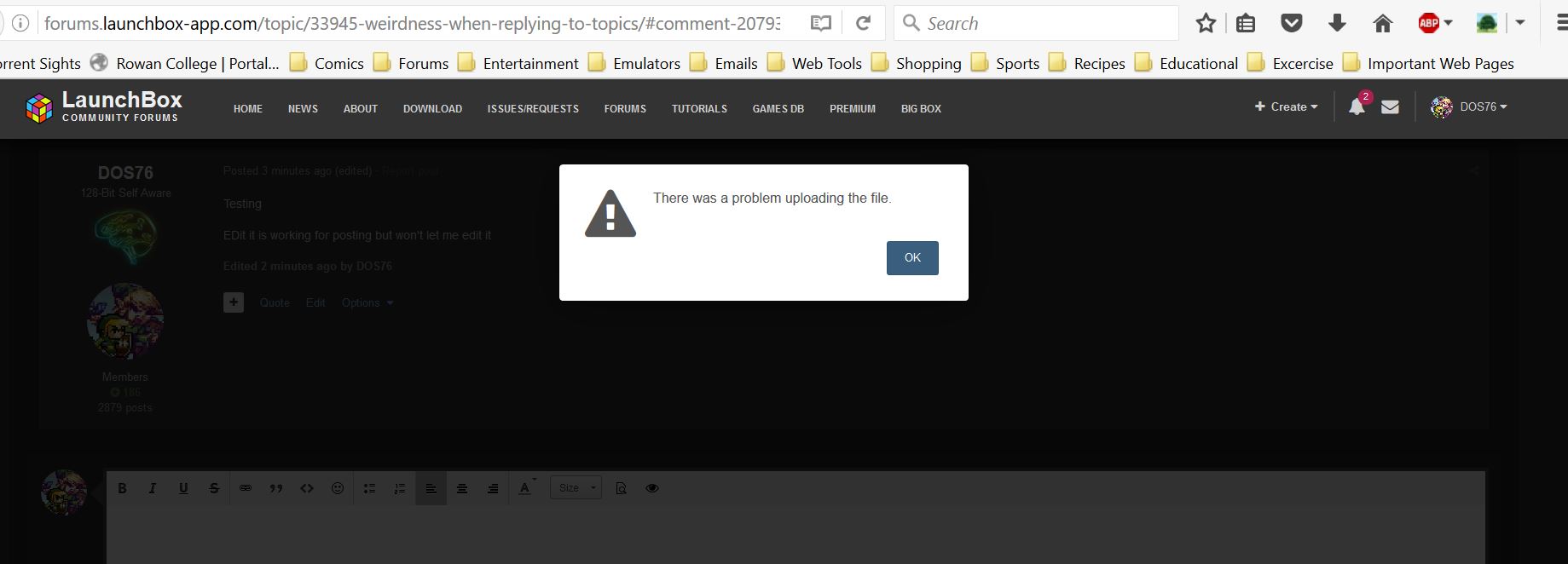Go to the browser home page icon
Screen dimensions: 1568x564
(x=1382, y=23)
